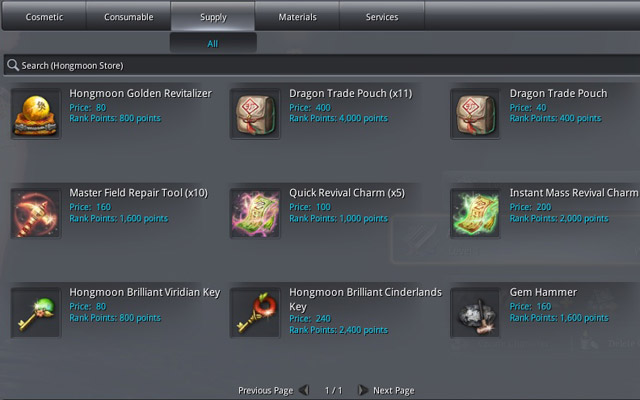The height and width of the screenshot is (400, 640).
Task: Switch to the Consumable tab
Action: coord(129,17)
